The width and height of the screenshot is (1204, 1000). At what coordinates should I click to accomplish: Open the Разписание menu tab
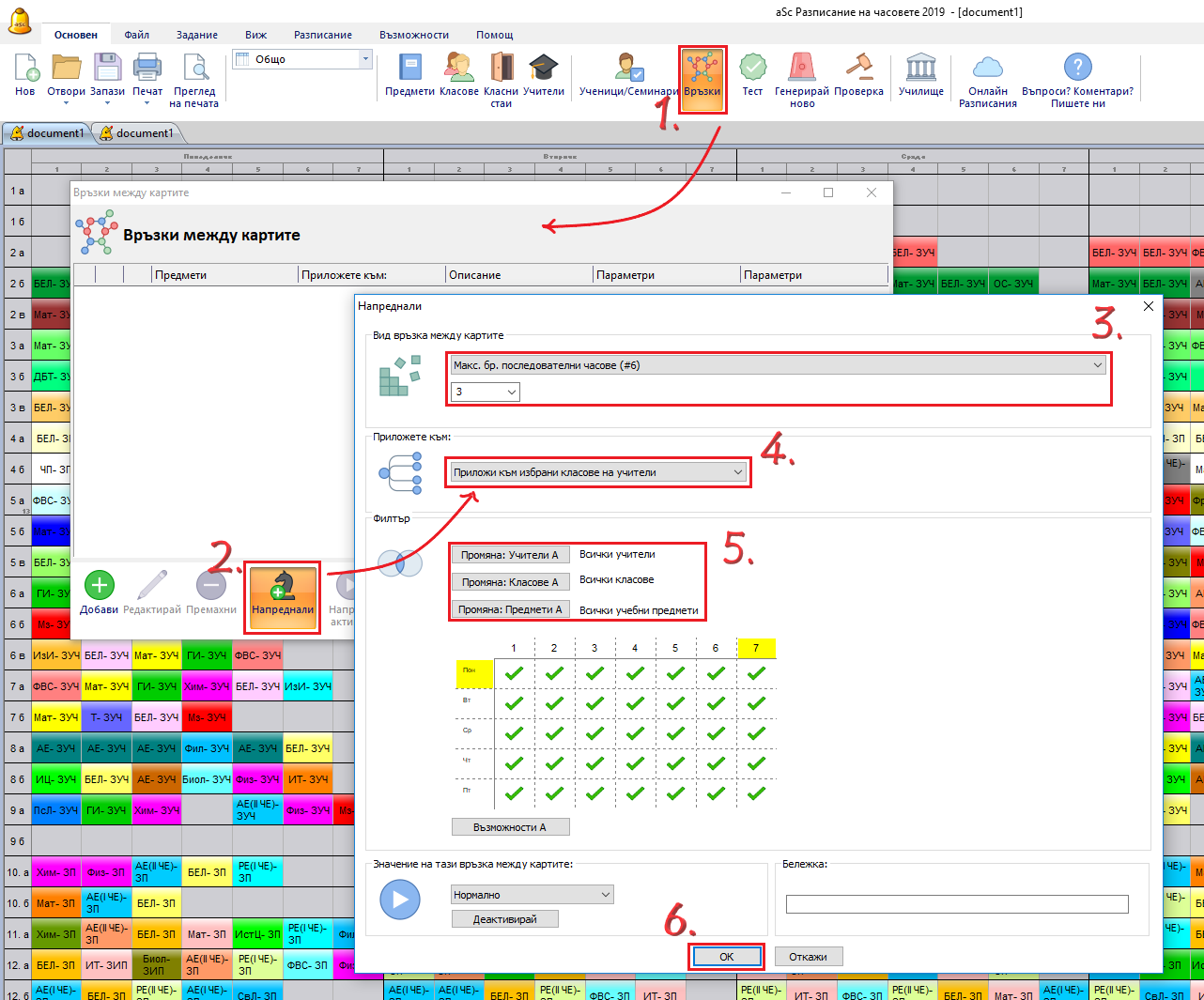tap(323, 35)
